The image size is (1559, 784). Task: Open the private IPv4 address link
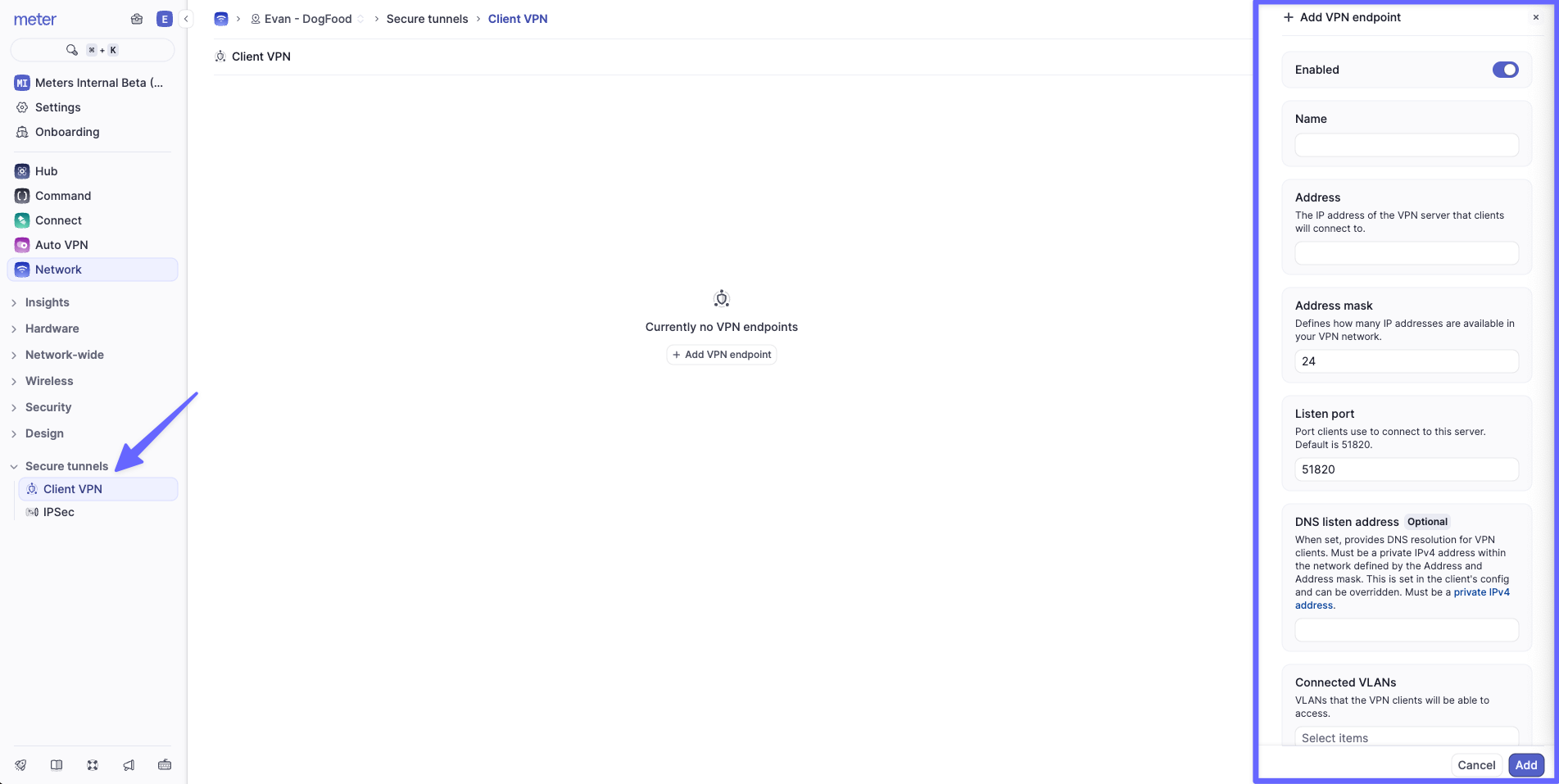[x=1481, y=592]
